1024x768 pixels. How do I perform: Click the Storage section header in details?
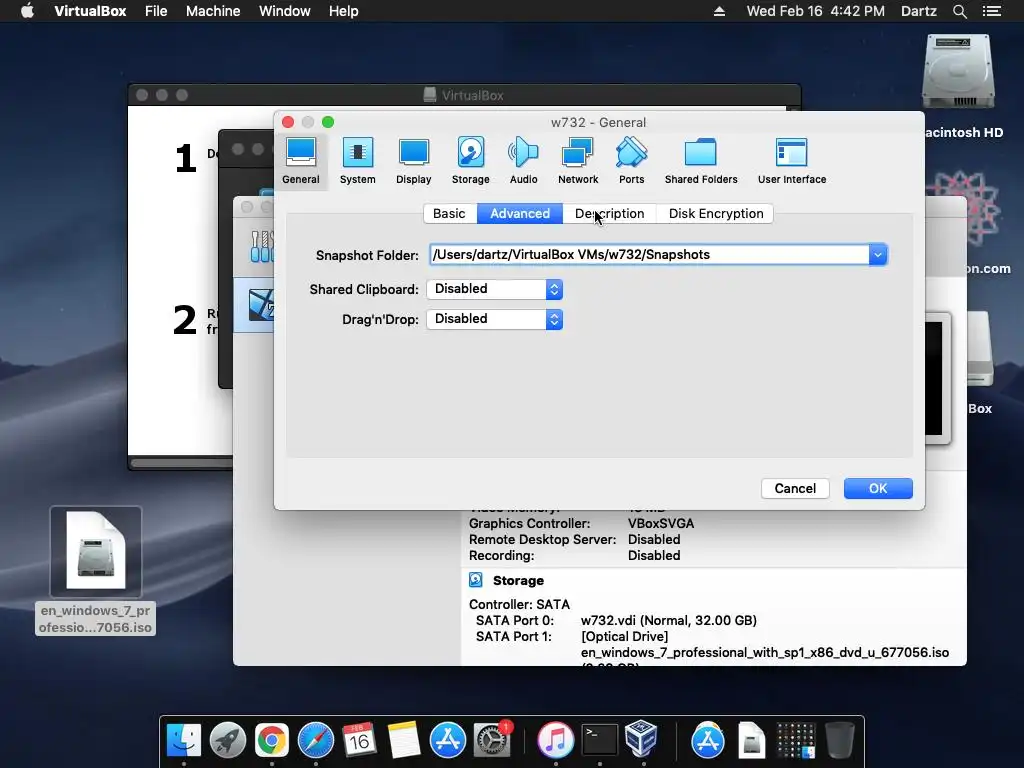pos(518,581)
